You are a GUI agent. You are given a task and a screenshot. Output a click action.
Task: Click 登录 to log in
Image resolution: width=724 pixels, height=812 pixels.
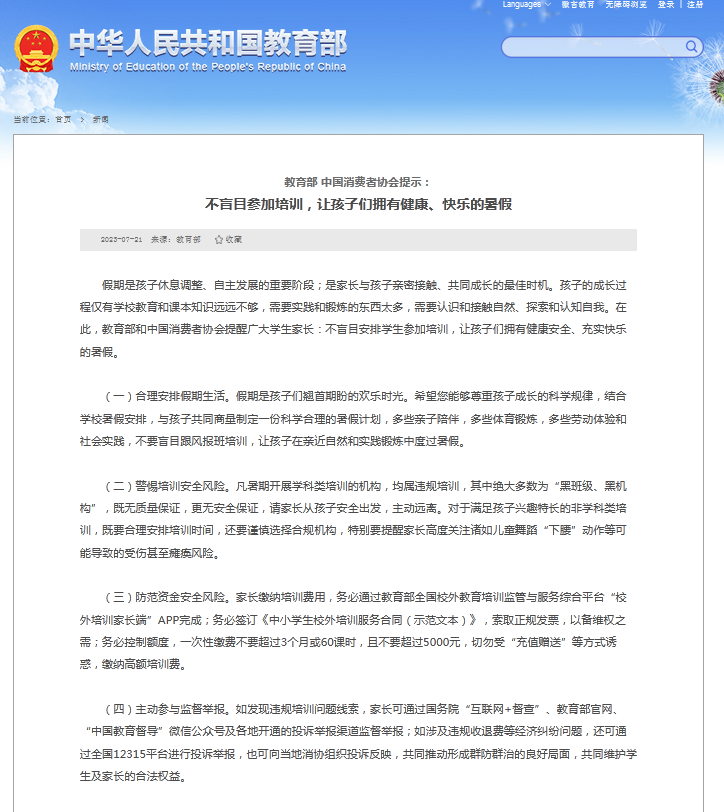[666, 5]
